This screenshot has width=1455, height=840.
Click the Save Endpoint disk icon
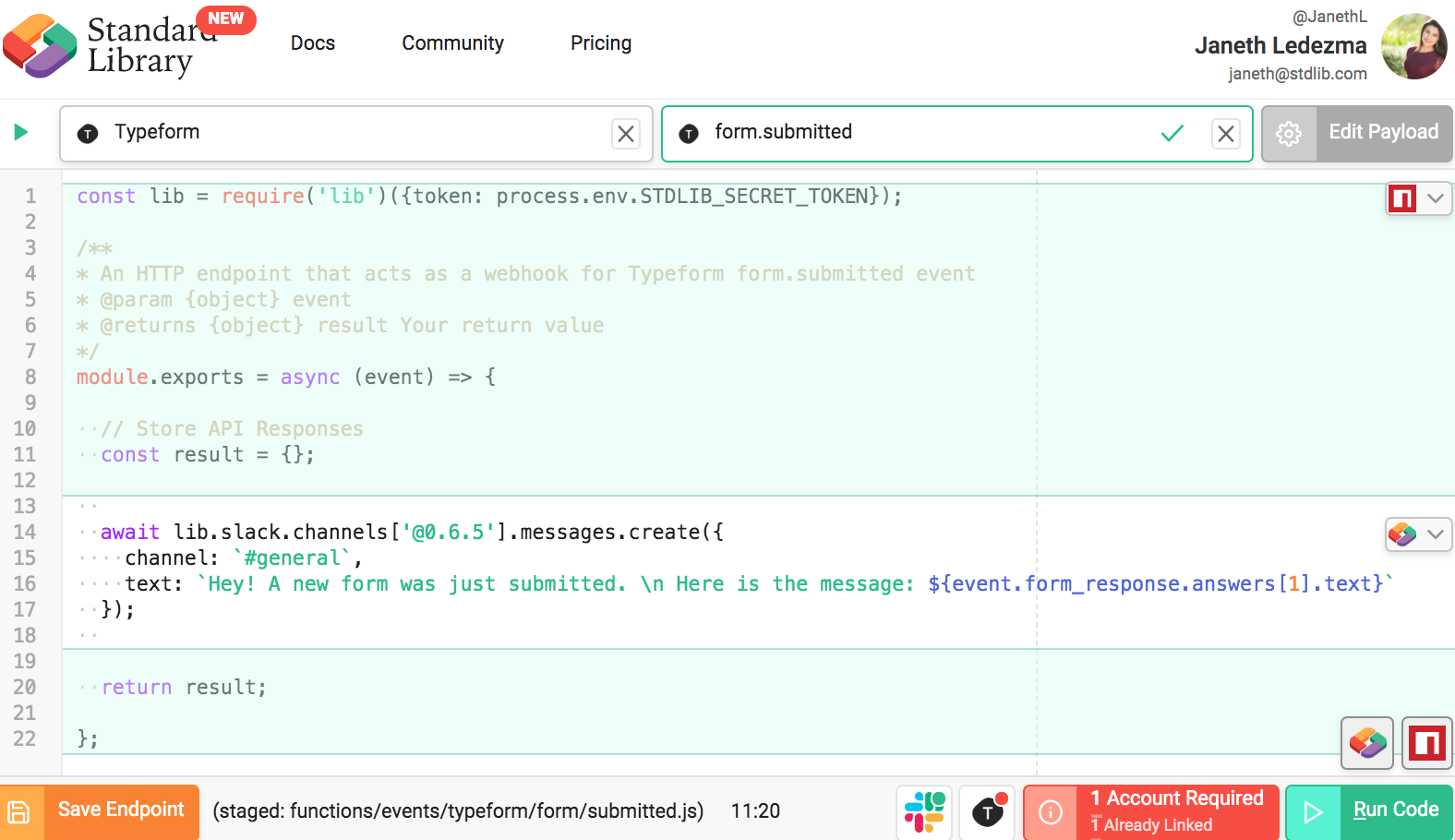point(20,812)
